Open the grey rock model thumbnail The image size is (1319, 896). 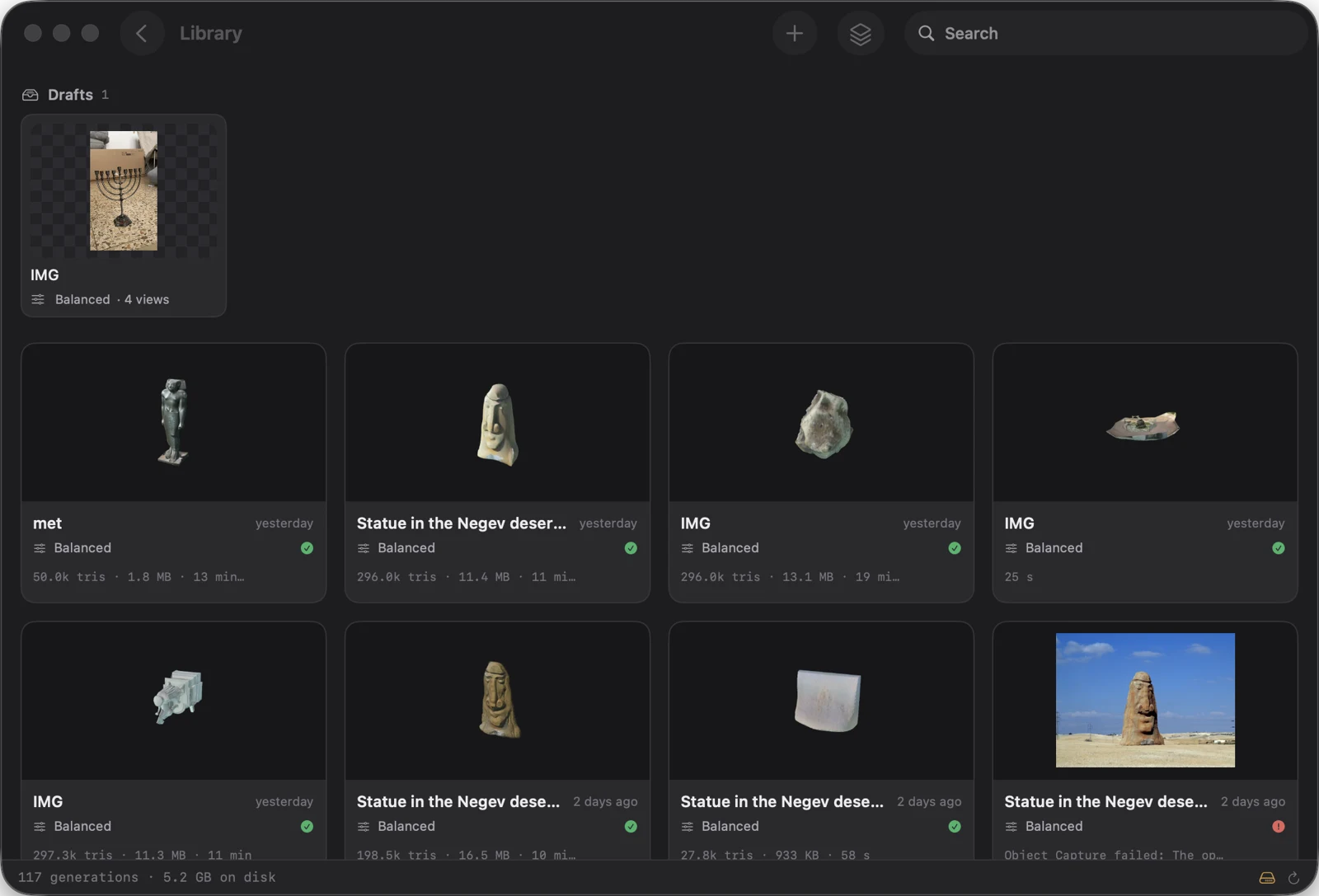pos(823,424)
